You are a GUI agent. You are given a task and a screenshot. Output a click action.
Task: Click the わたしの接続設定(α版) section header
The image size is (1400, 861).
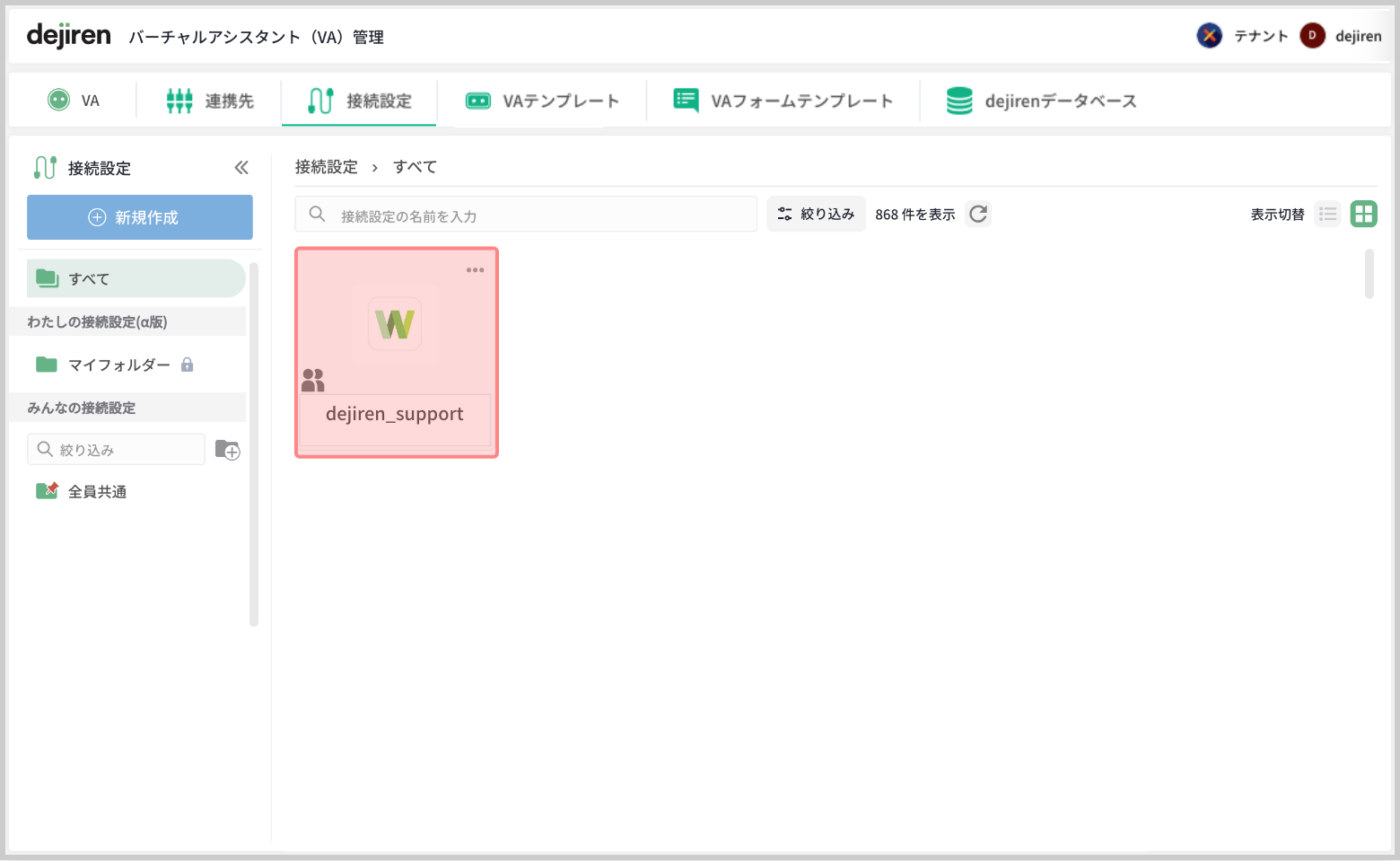coord(127,321)
